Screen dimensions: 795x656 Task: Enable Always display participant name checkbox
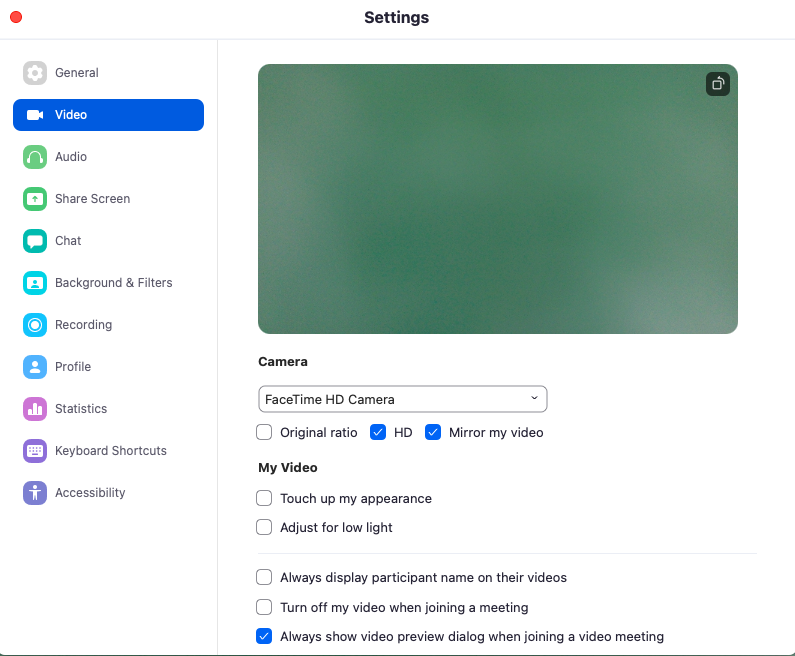[x=264, y=577]
